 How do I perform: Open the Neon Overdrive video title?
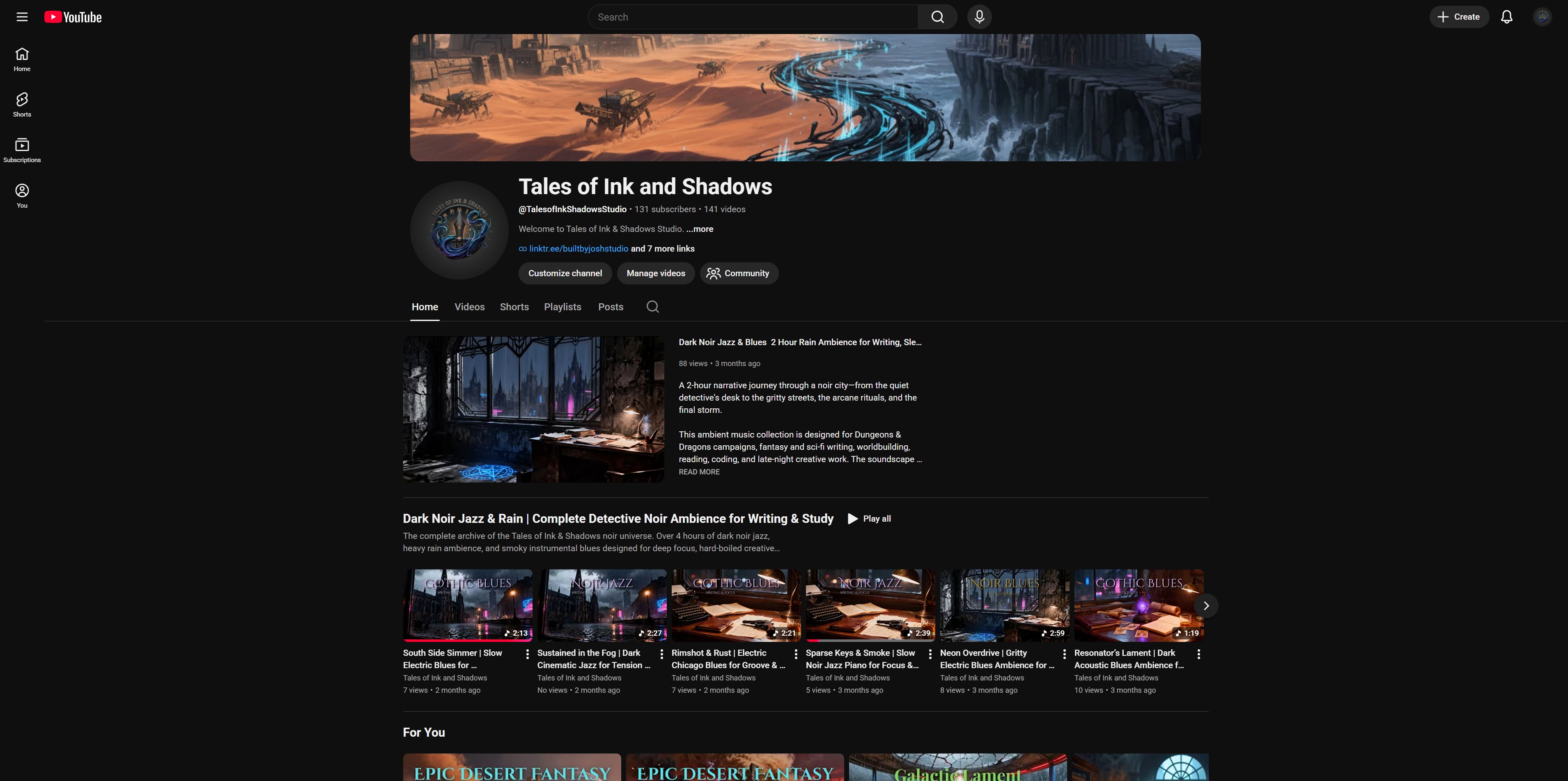click(997, 660)
